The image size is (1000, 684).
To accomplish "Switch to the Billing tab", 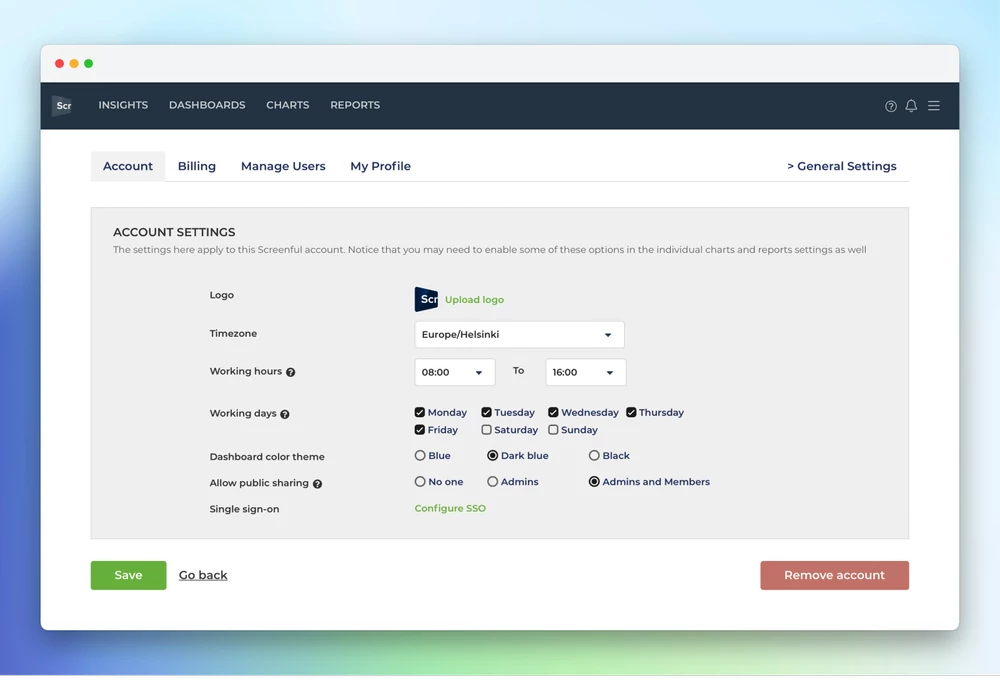I will point(196,166).
